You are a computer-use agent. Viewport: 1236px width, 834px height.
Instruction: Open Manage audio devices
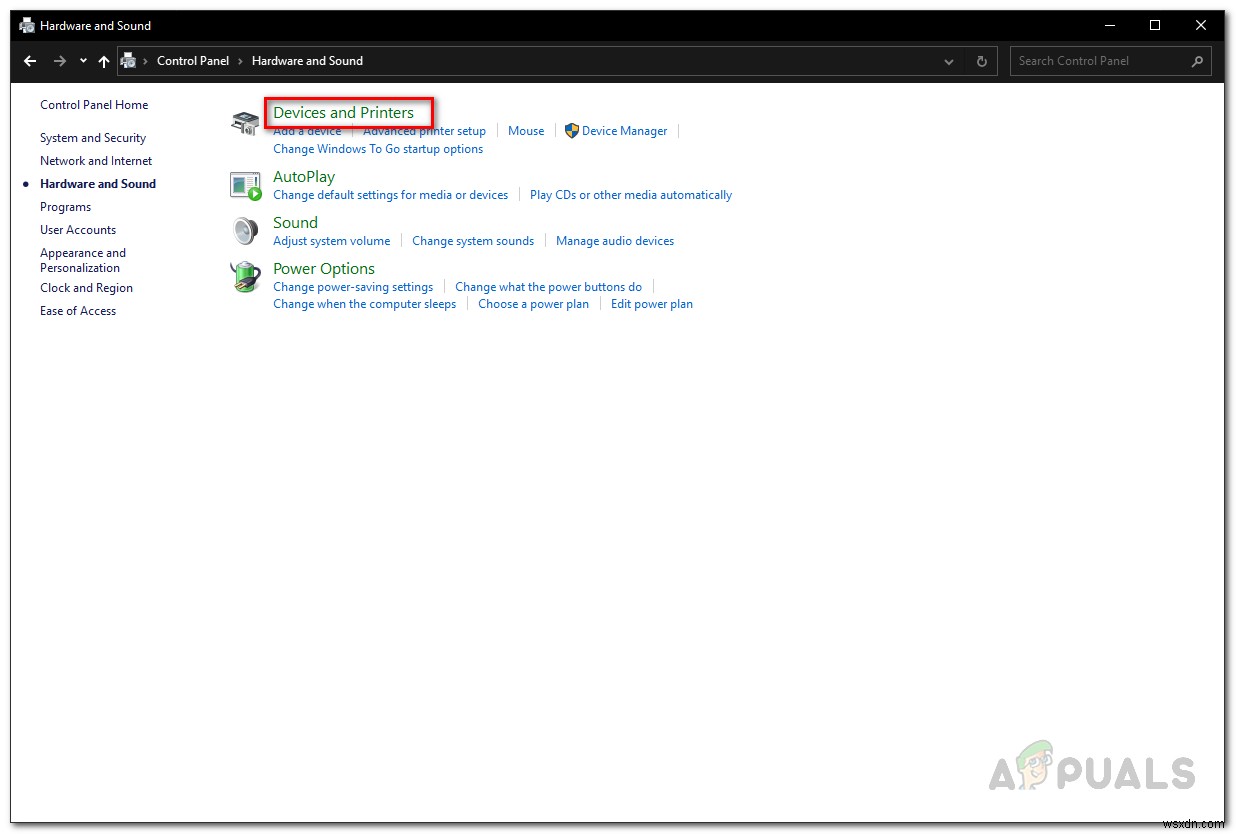coord(615,241)
